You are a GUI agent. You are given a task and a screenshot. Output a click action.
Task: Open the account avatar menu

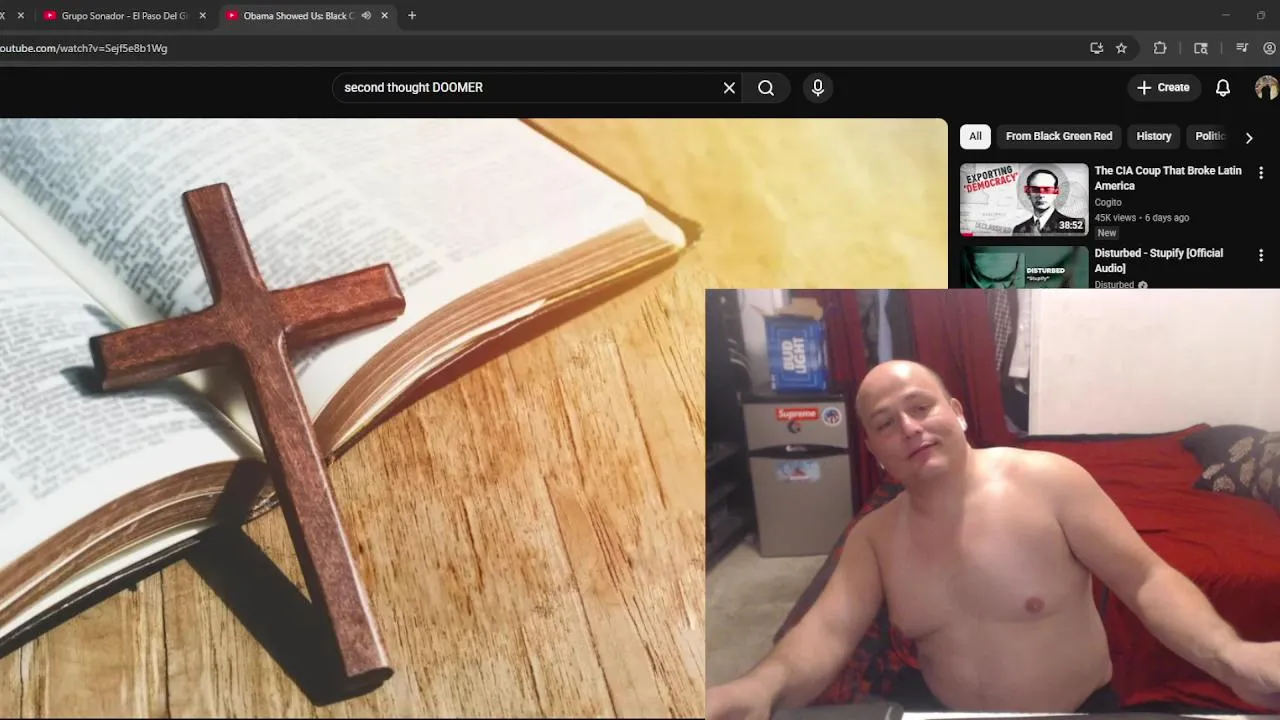pyautogui.click(x=1266, y=88)
